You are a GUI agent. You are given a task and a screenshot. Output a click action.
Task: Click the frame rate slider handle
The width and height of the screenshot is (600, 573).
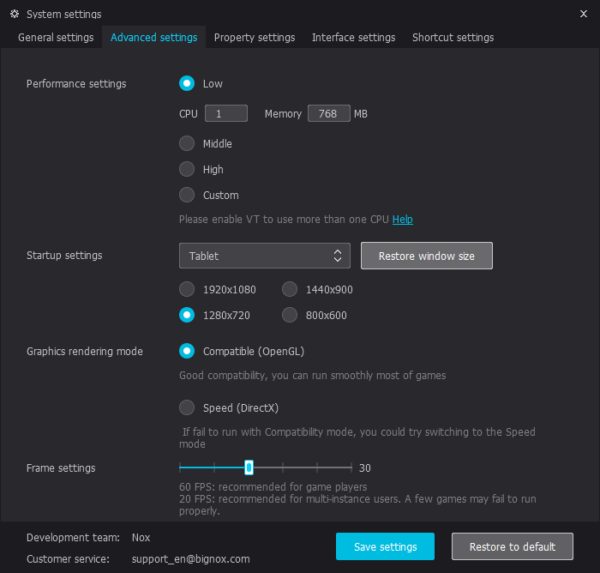click(x=249, y=467)
